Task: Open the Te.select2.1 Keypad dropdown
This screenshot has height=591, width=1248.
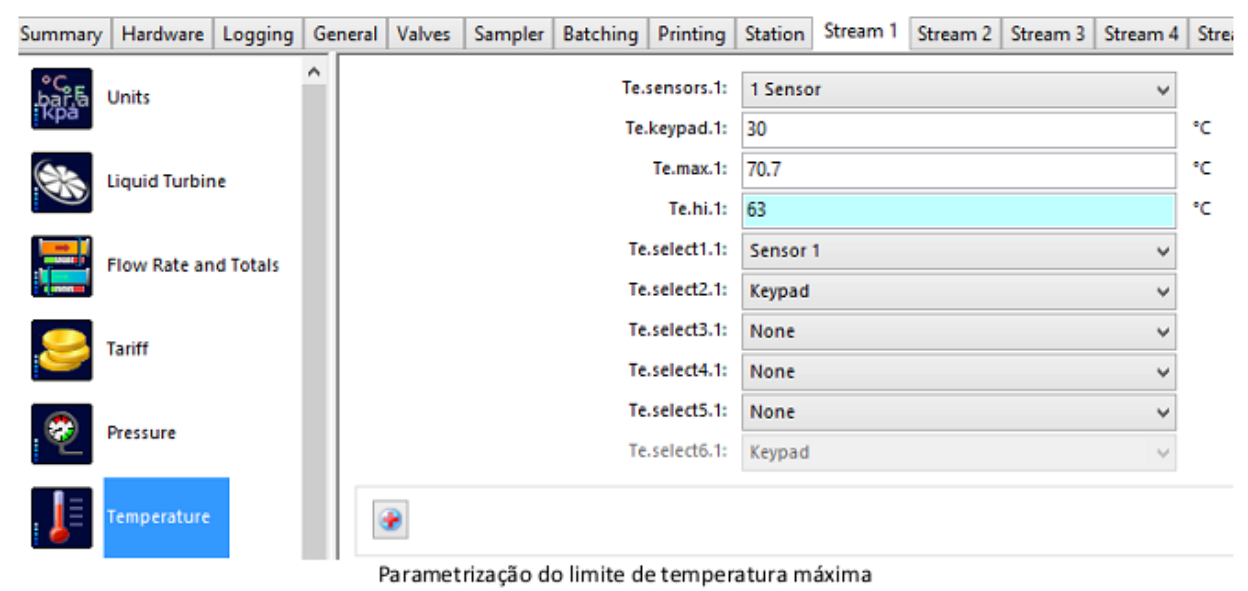Action: coord(958,291)
